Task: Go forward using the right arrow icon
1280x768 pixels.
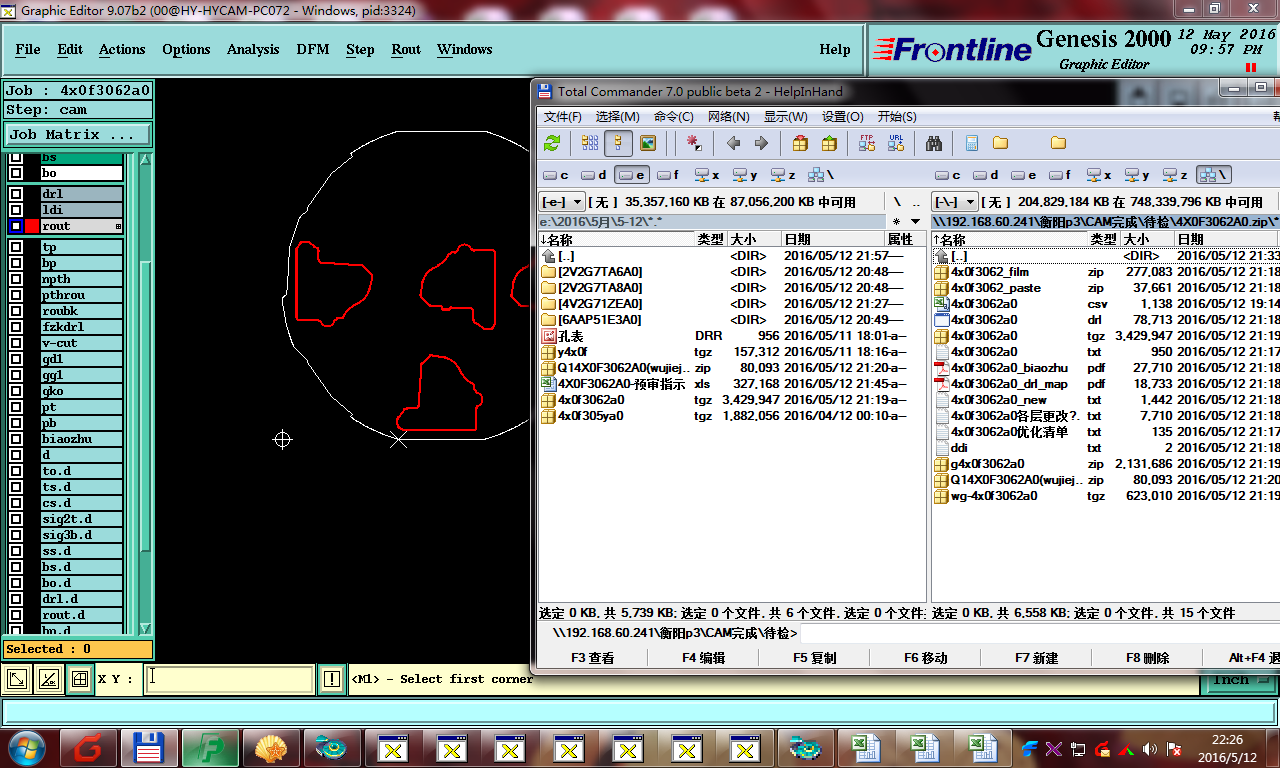Action: pos(761,143)
